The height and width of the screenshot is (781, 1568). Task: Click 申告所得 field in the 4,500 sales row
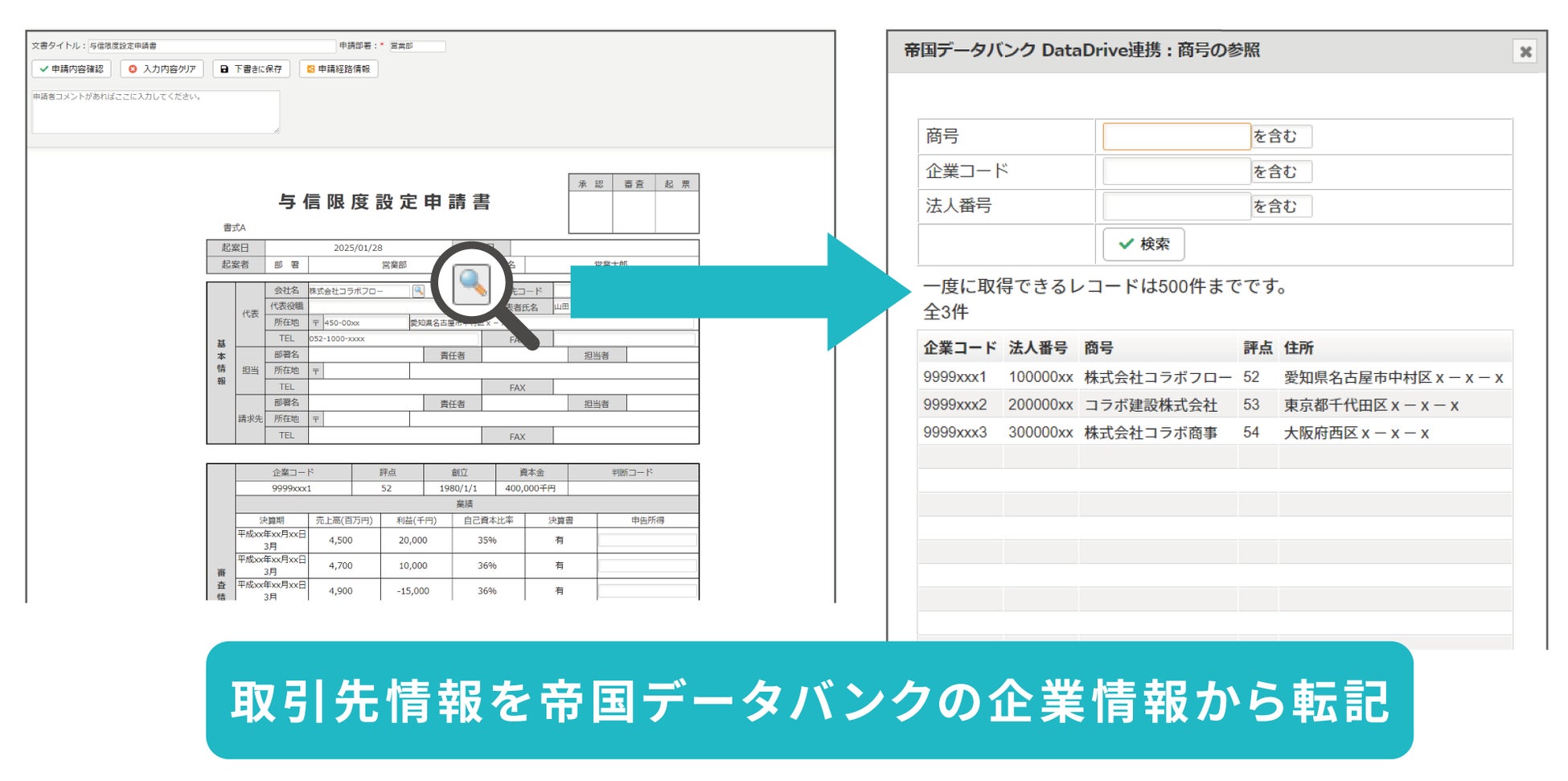coord(647,541)
